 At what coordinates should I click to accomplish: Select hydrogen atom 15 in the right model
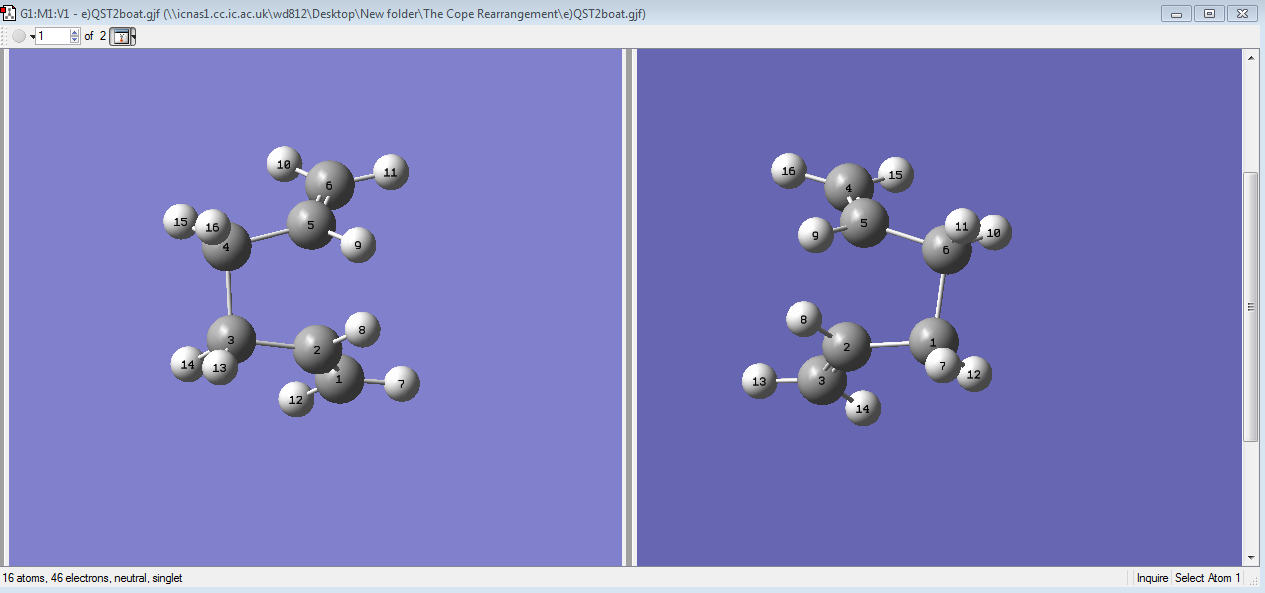(896, 175)
